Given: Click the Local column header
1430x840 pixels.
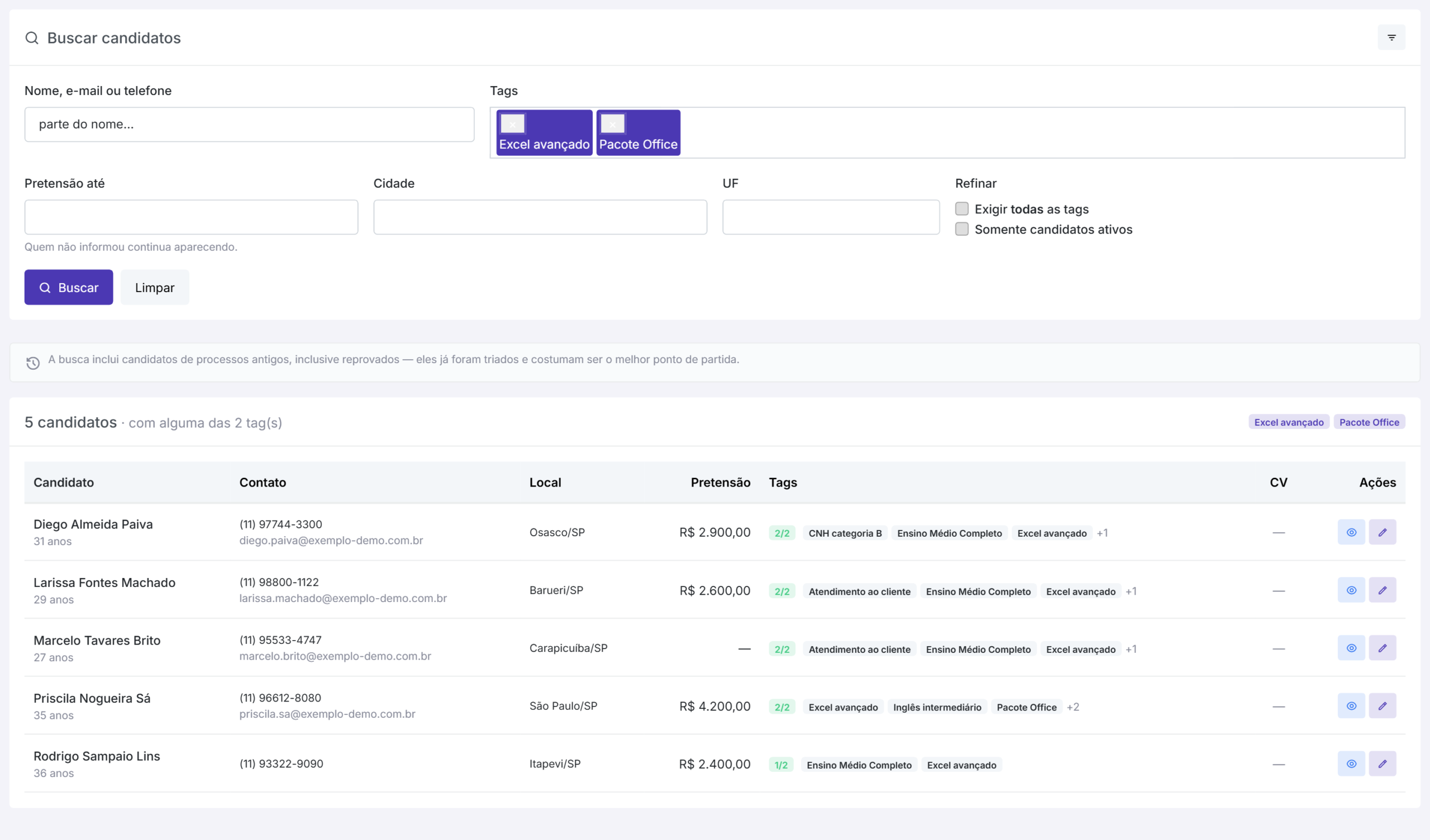Looking at the screenshot, I should tap(545, 483).
